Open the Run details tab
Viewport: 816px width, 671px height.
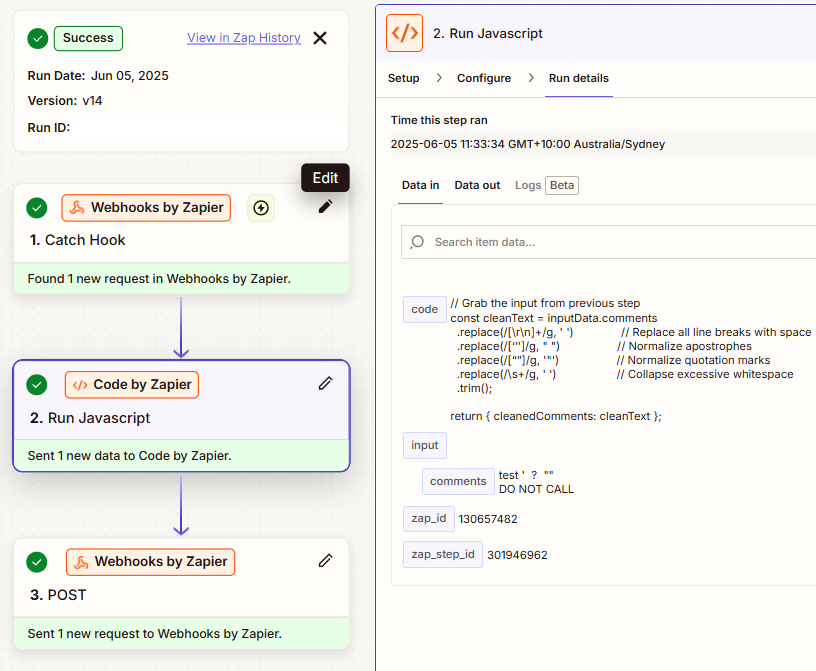[x=579, y=78]
